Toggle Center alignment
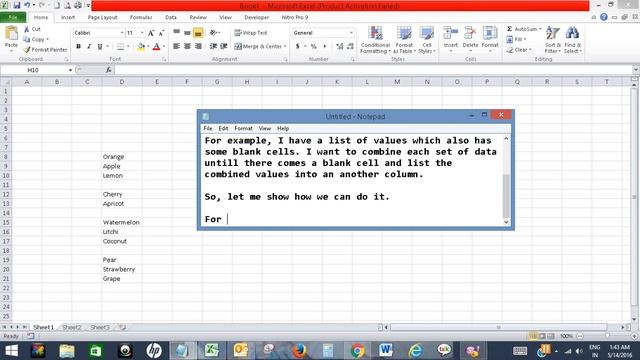640x360 pixels. click(x=187, y=47)
